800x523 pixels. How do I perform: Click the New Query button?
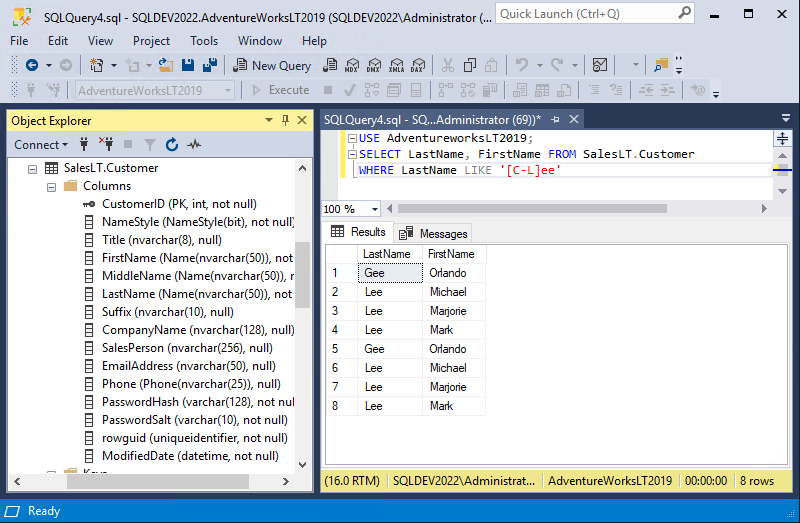point(272,65)
